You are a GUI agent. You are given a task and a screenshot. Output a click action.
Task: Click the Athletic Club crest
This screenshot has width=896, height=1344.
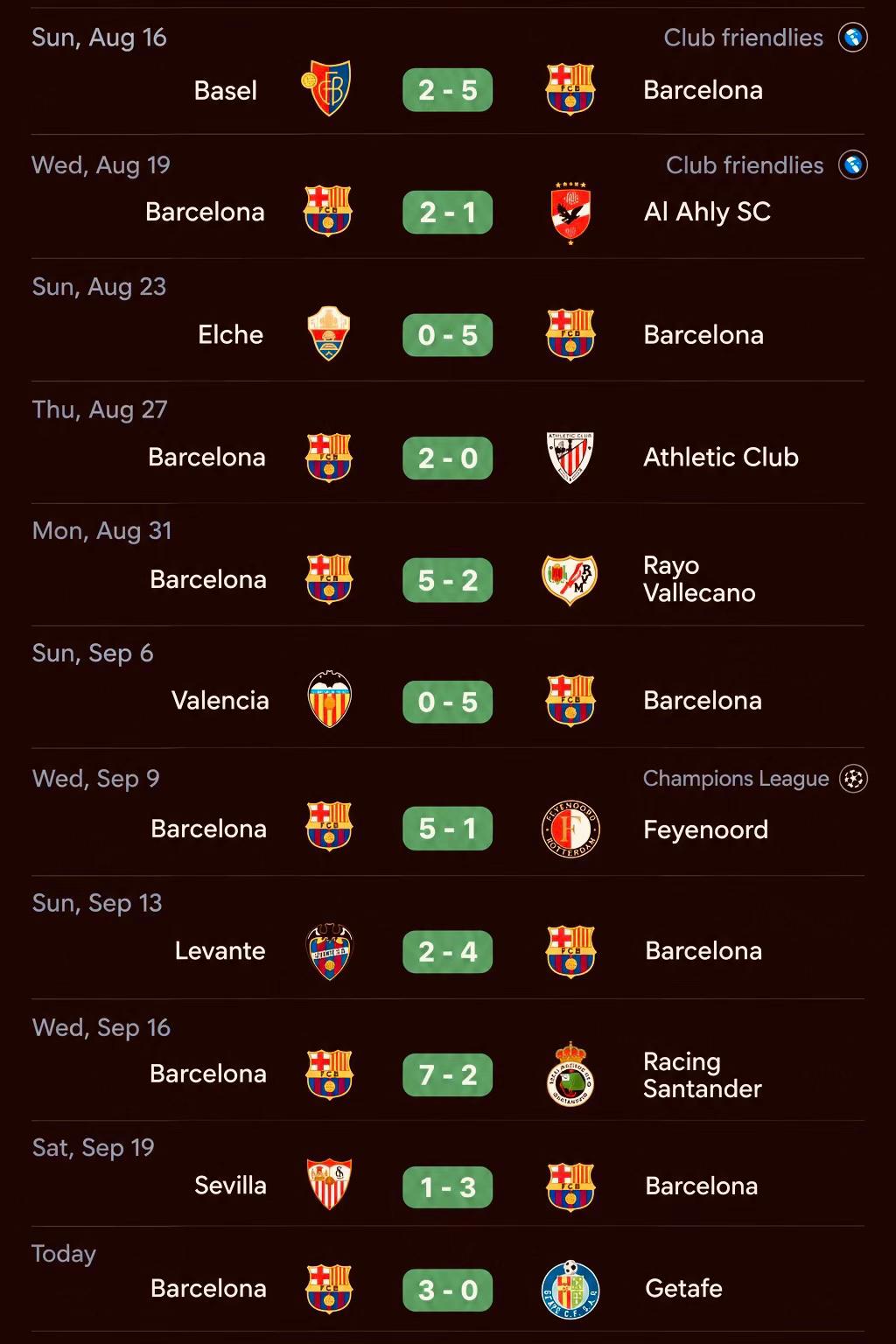tap(570, 457)
